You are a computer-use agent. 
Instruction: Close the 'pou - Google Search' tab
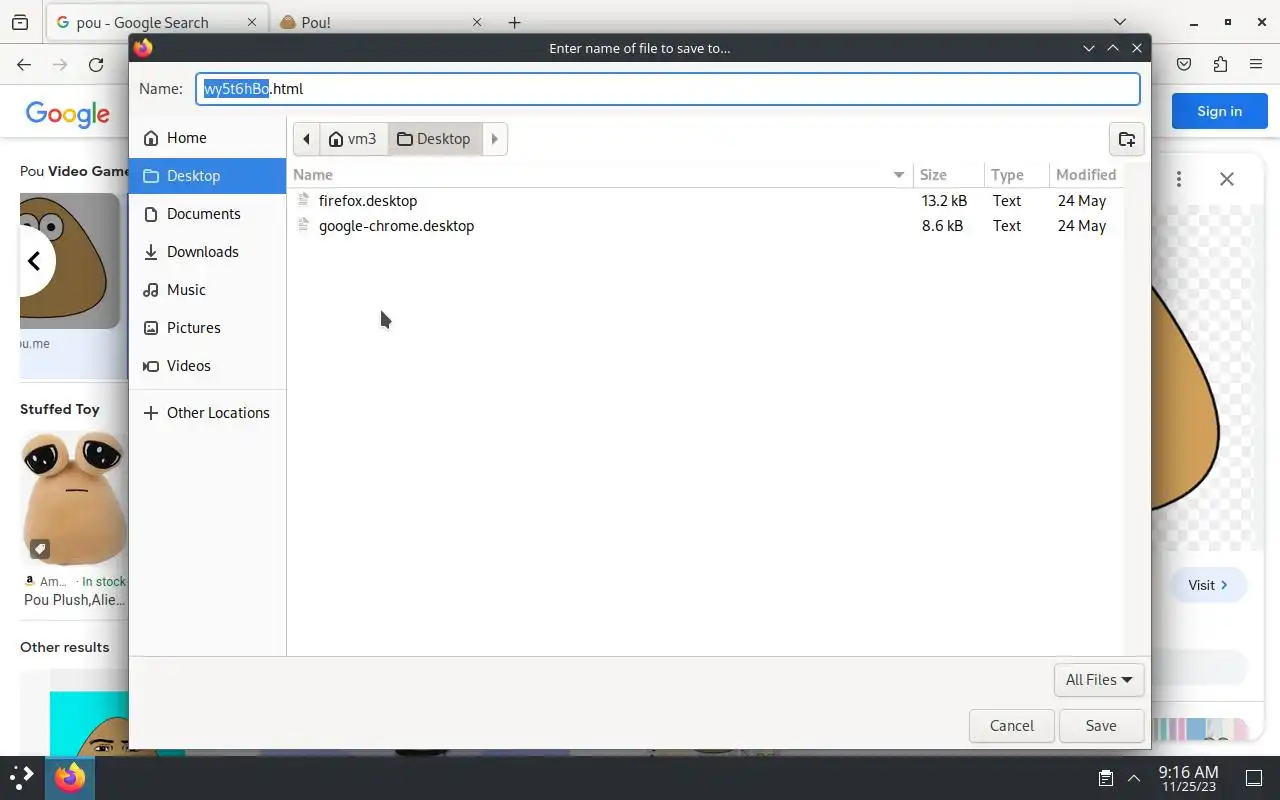click(251, 22)
